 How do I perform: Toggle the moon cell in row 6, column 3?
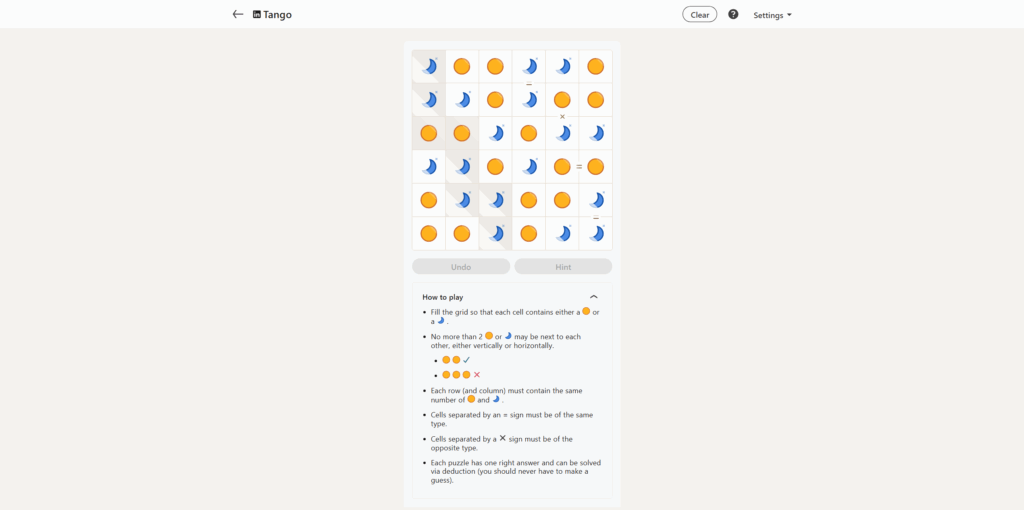(x=495, y=233)
